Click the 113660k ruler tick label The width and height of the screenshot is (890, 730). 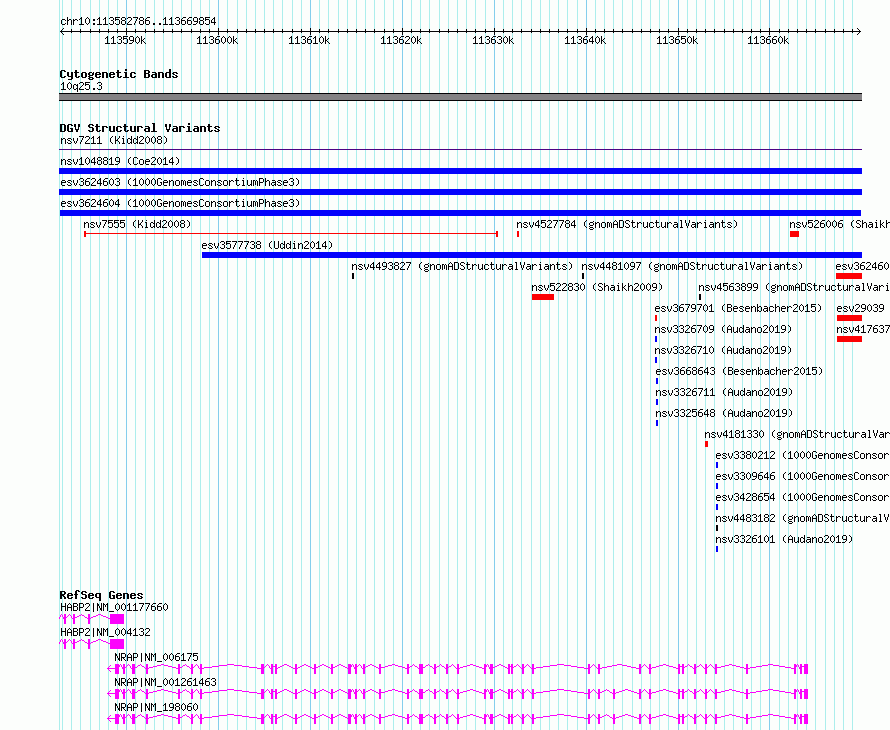(x=767, y=40)
